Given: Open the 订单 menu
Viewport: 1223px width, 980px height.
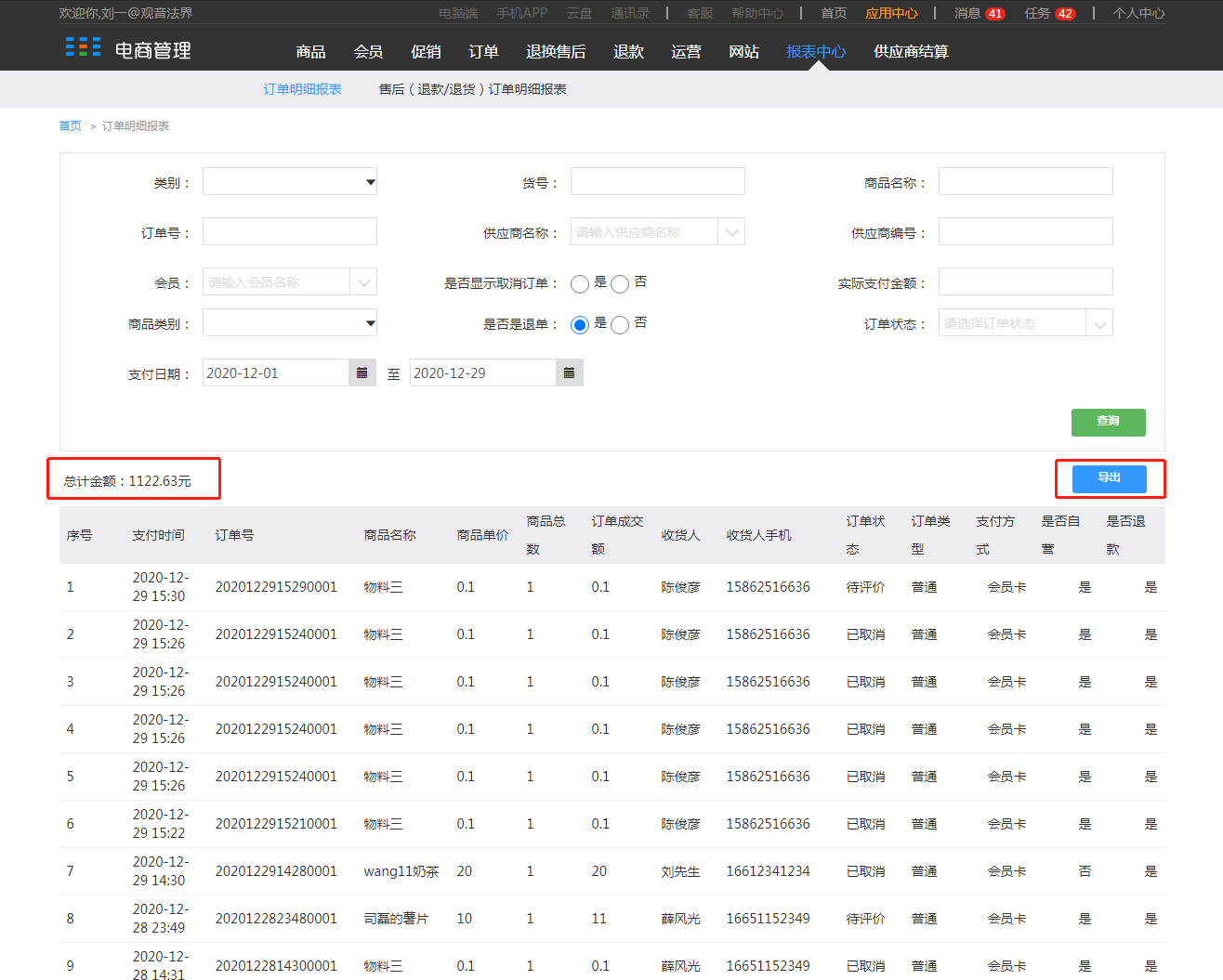Looking at the screenshot, I should pos(483,51).
